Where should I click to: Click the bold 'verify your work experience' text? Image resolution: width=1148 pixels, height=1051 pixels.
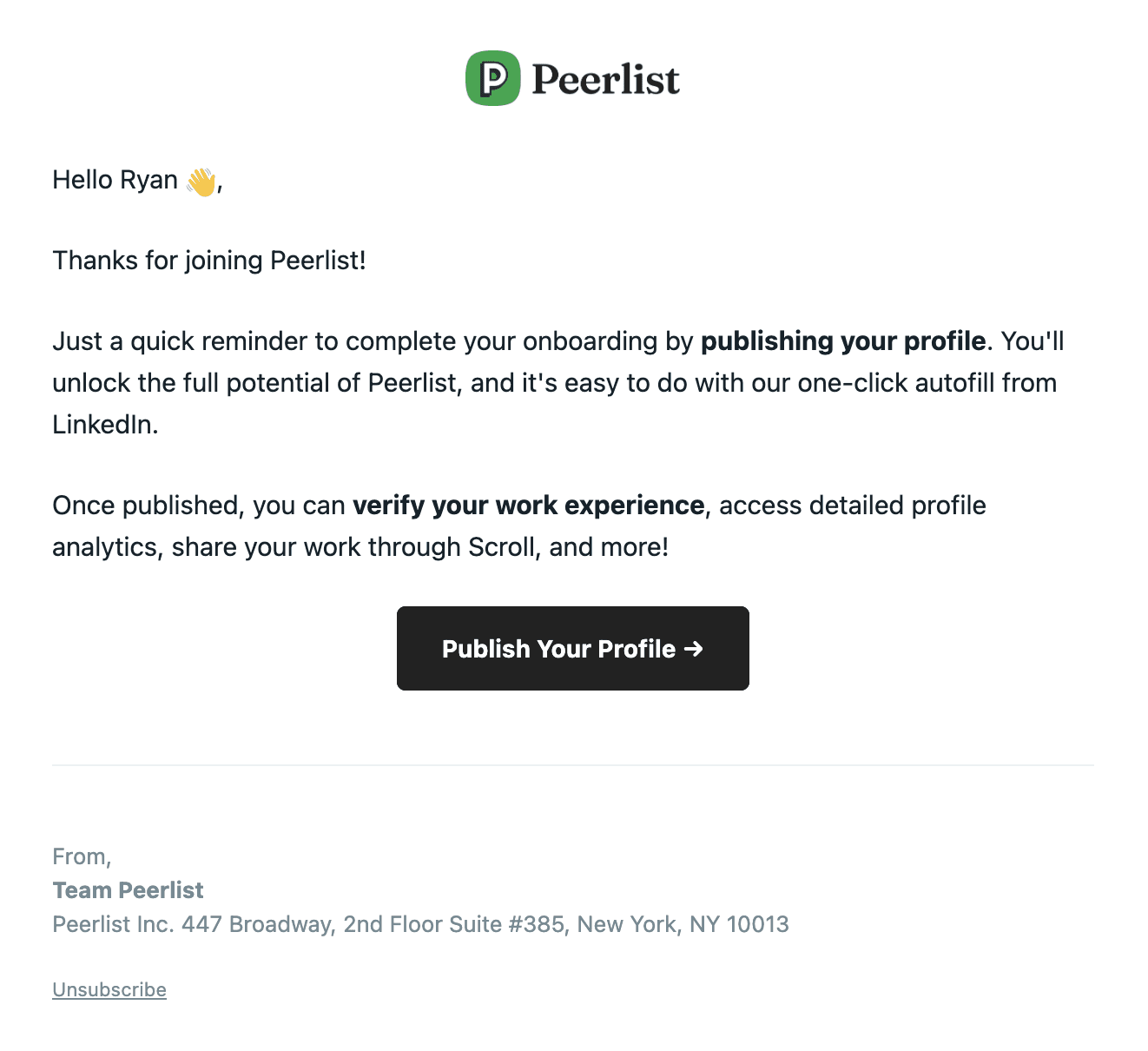tap(528, 506)
